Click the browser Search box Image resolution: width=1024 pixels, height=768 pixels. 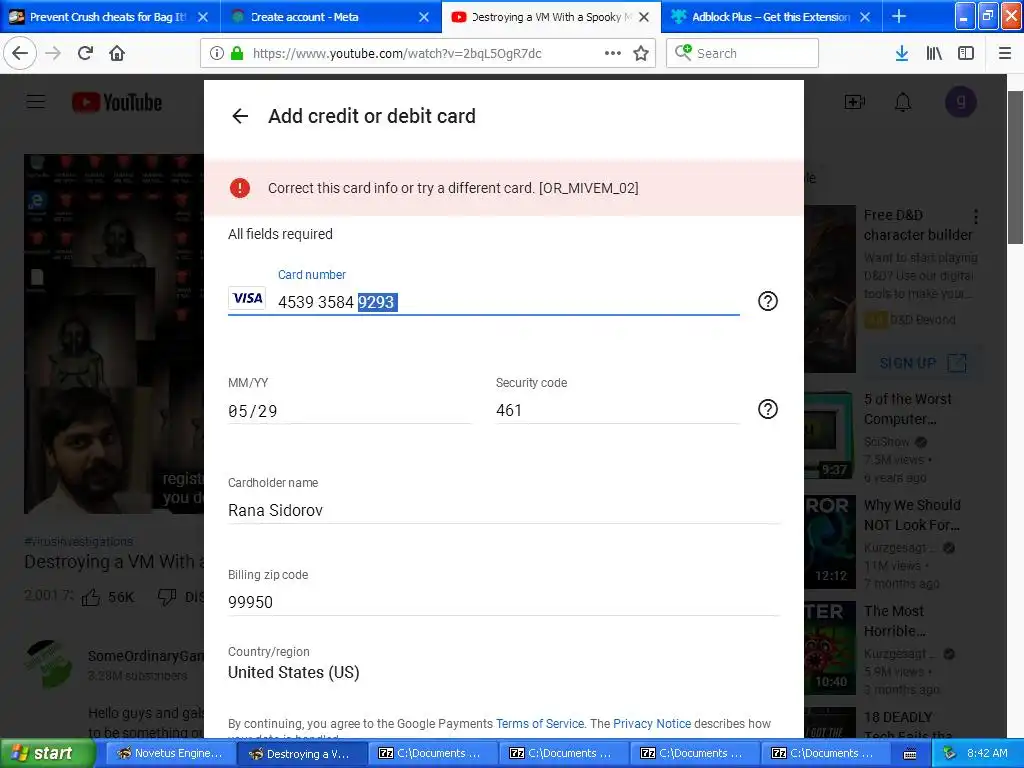742,54
